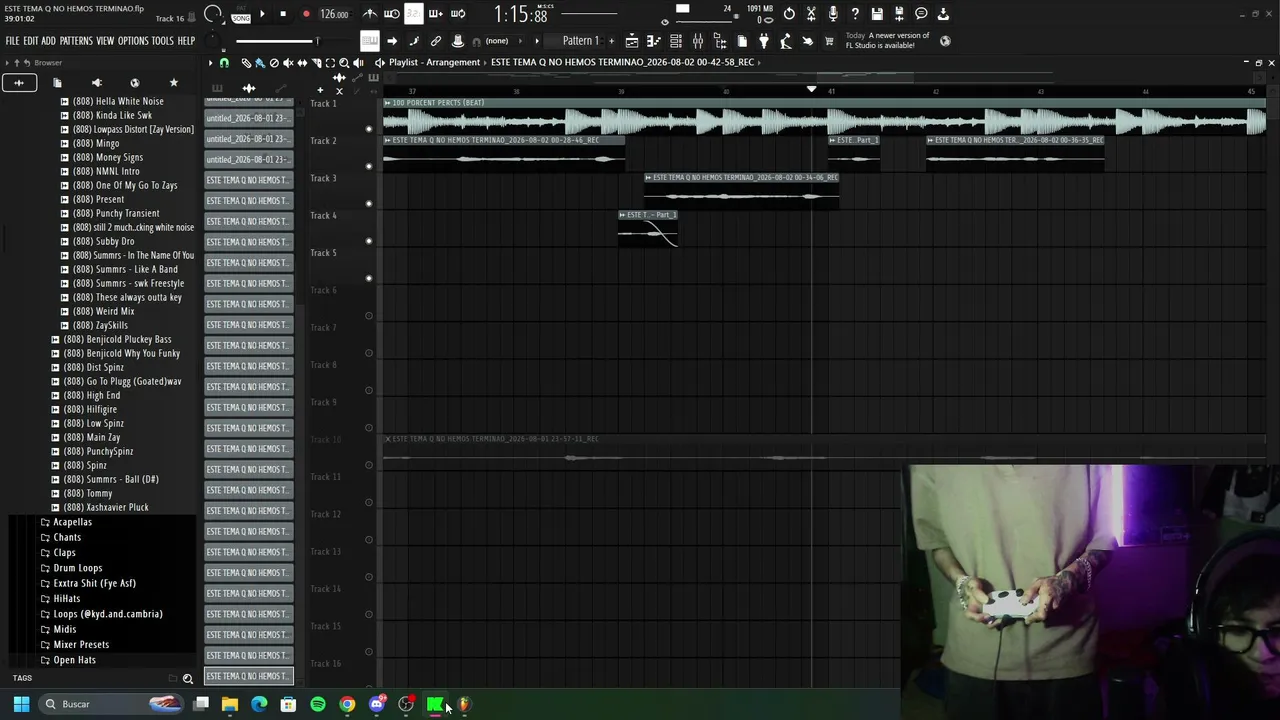Select the Zoom tool in Playlist
This screenshot has width=1280, height=720.
(344, 62)
